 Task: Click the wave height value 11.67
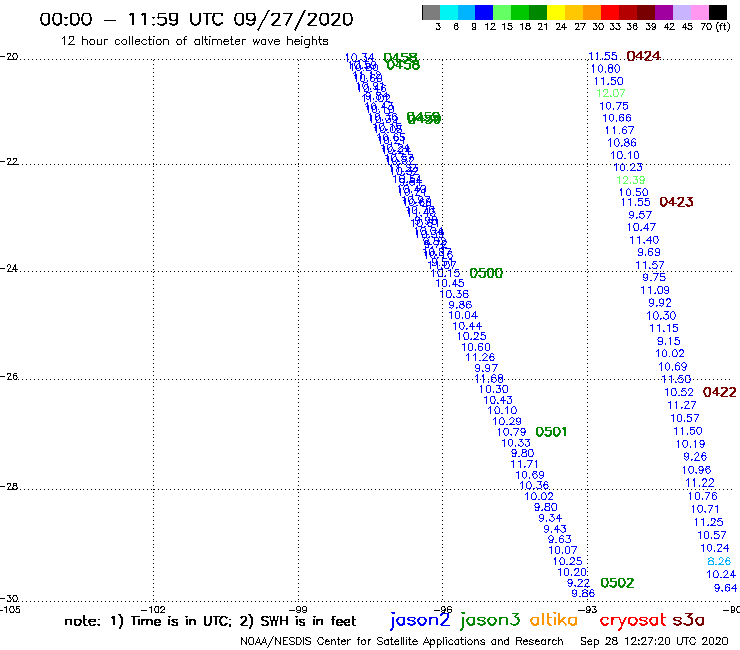pyautogui.click(x=620, y=130)
